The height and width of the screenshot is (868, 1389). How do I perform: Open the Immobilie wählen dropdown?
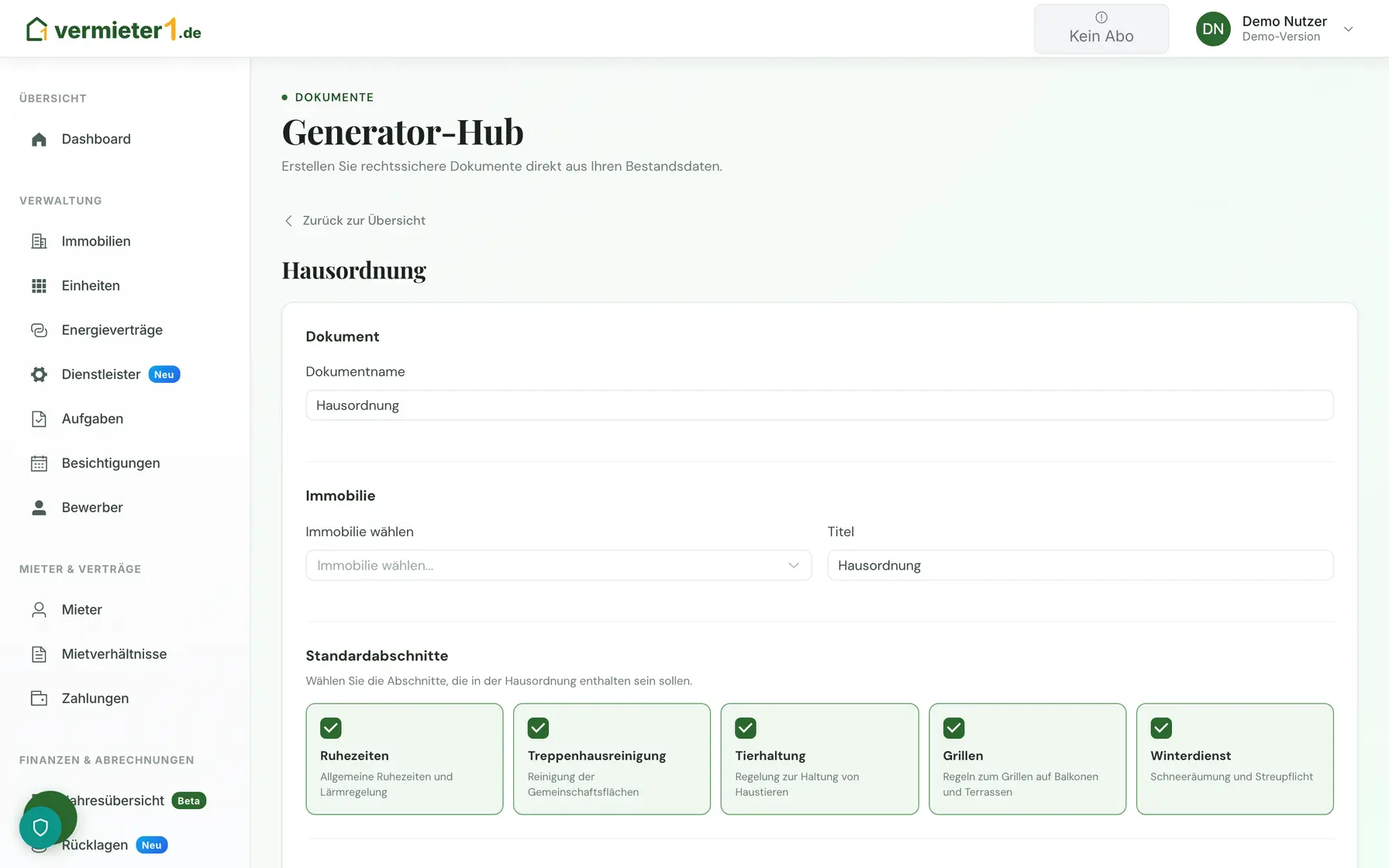[x=558, y=566]
